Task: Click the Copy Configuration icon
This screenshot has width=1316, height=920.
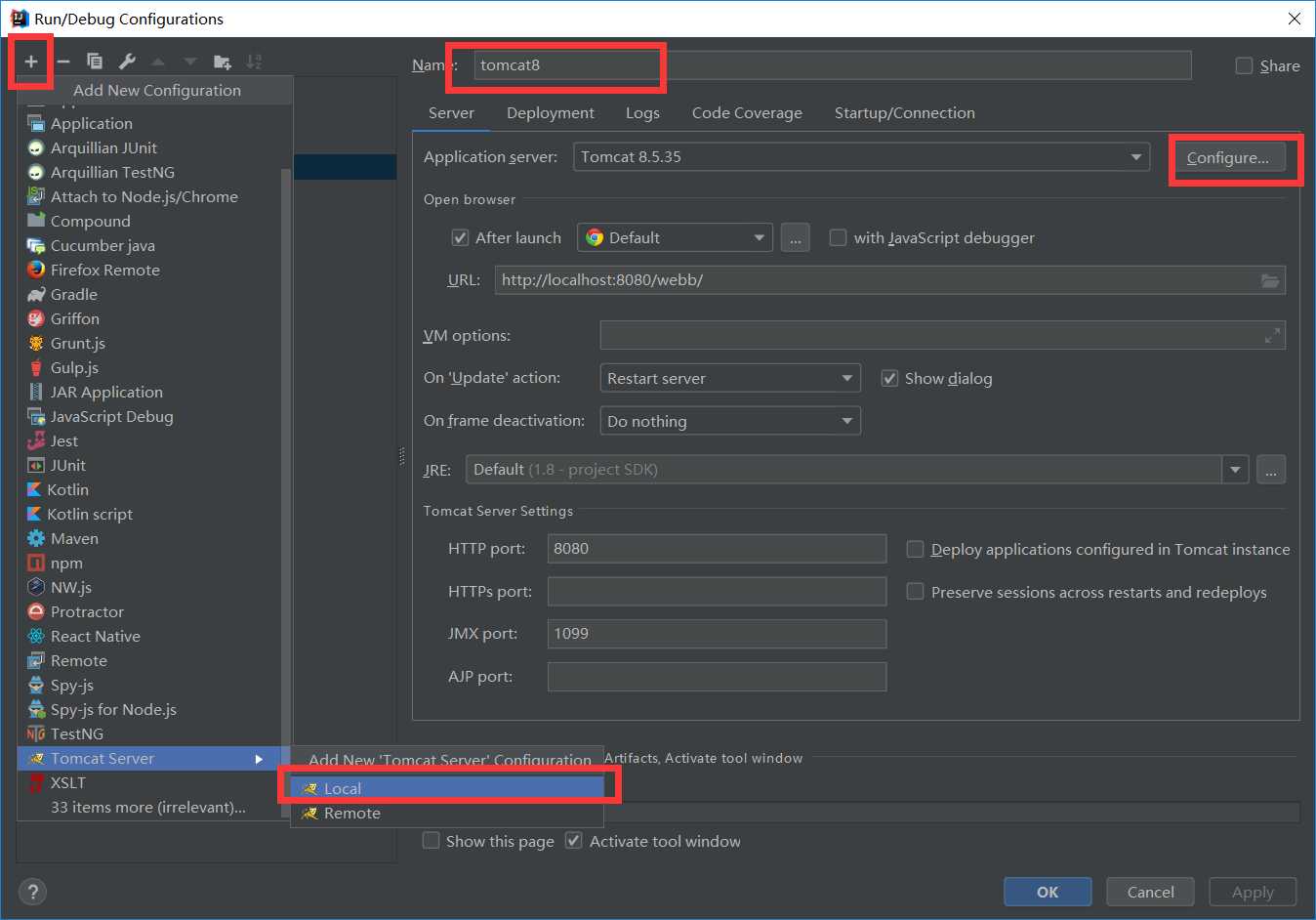Action: 95,62
